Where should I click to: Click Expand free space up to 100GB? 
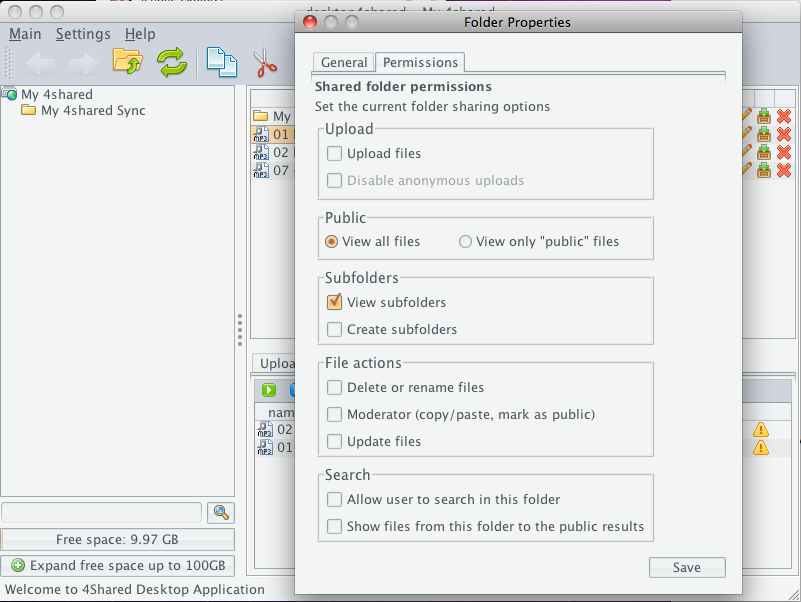tap(118, 566)
